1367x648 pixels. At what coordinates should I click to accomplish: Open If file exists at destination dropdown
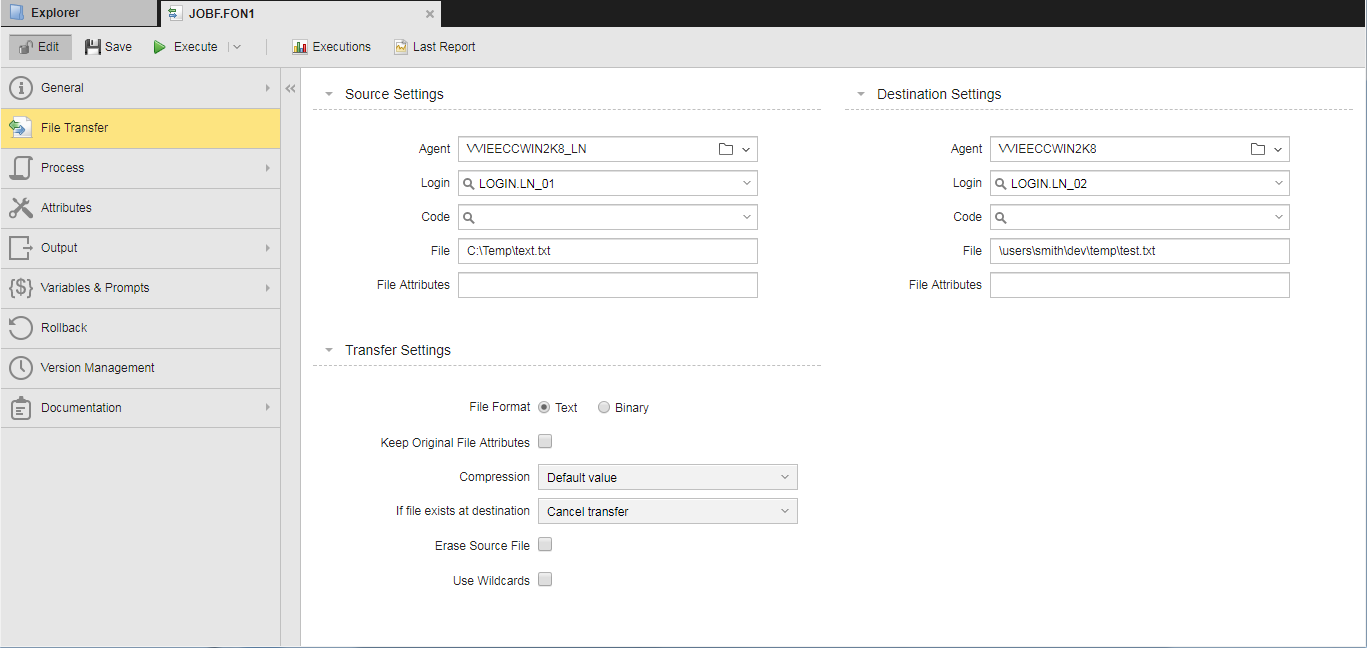point(668,511)
